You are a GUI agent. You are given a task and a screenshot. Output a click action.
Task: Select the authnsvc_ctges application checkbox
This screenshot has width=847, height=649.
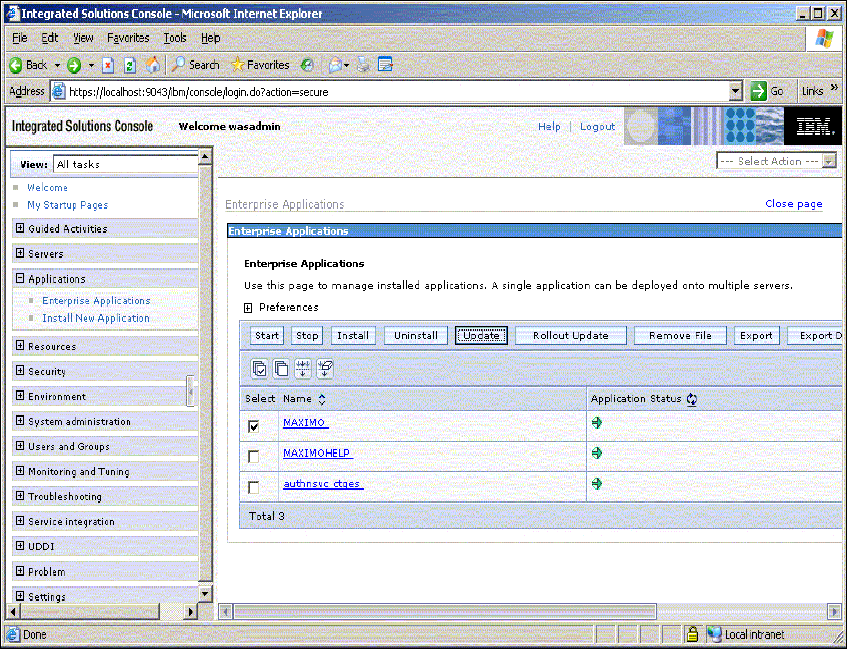(x=254, y=487)
